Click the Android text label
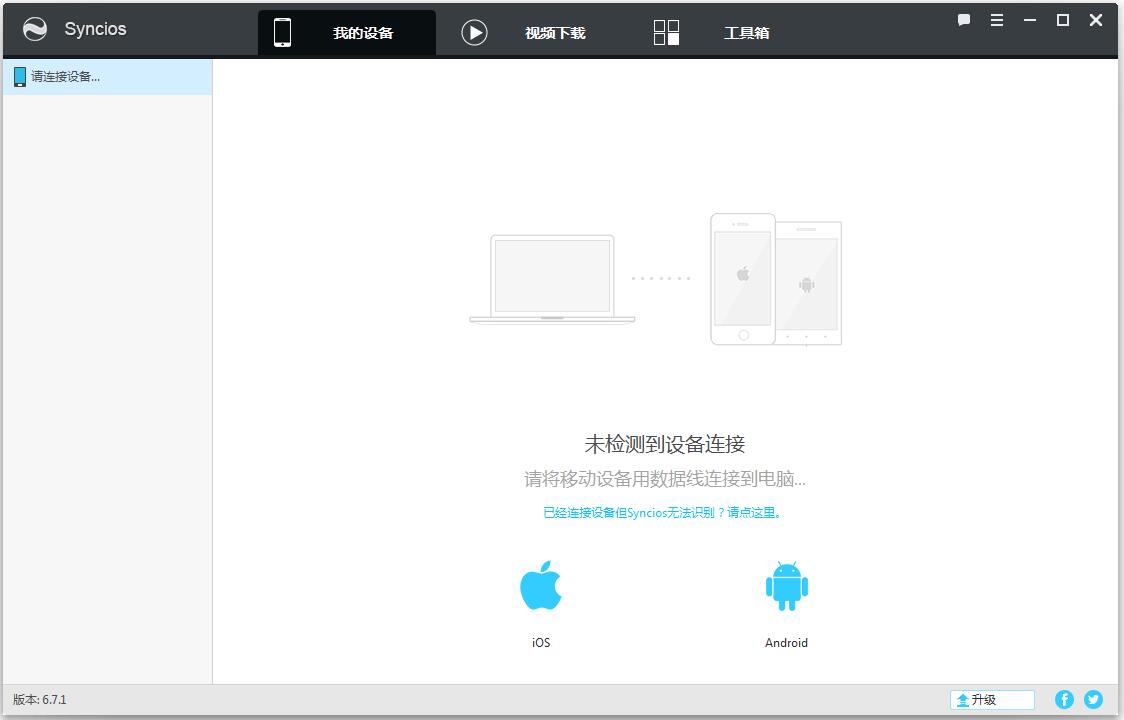 click(x=786, y=643)
